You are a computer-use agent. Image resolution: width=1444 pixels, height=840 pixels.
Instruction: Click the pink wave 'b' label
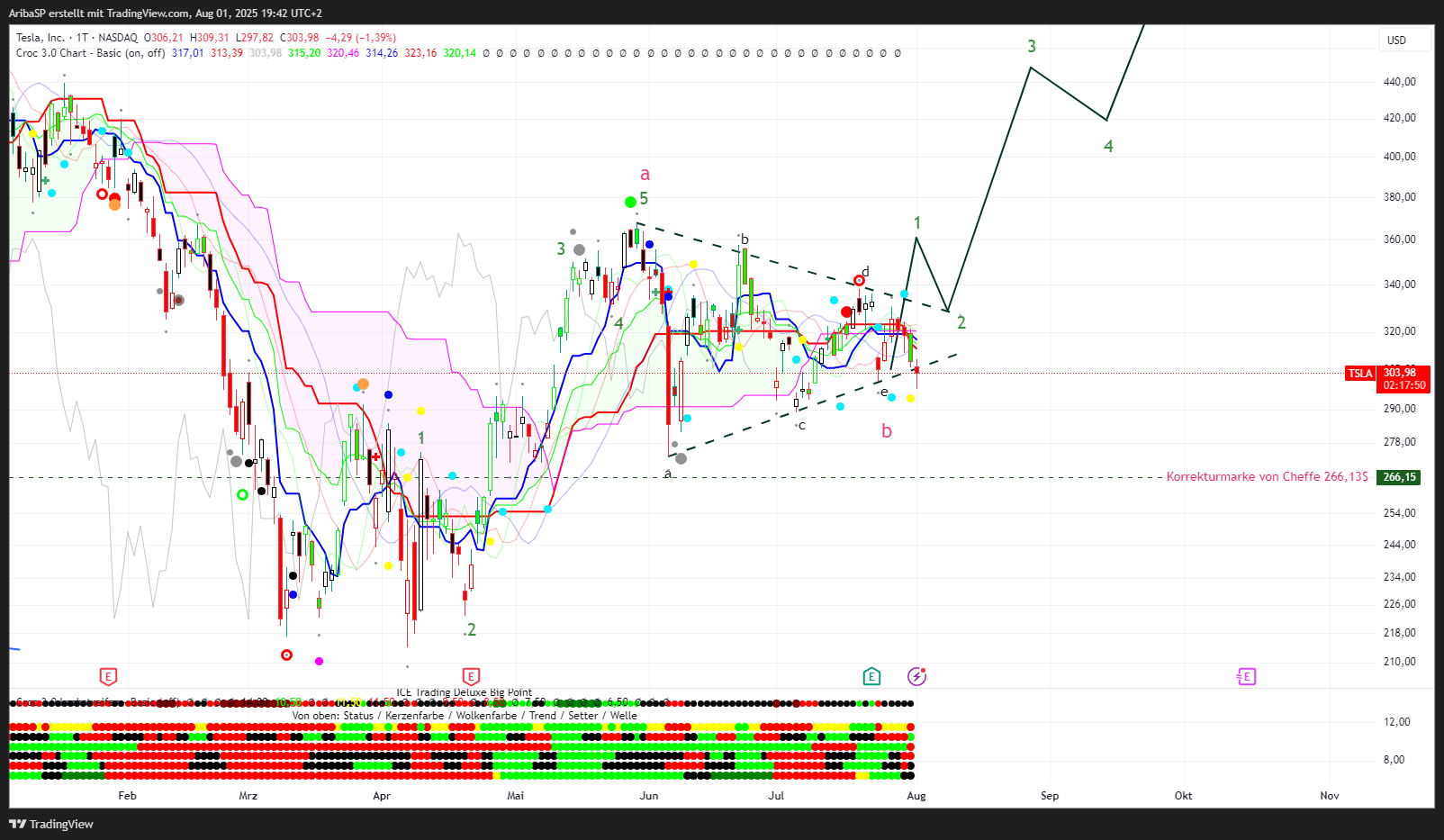887,431
